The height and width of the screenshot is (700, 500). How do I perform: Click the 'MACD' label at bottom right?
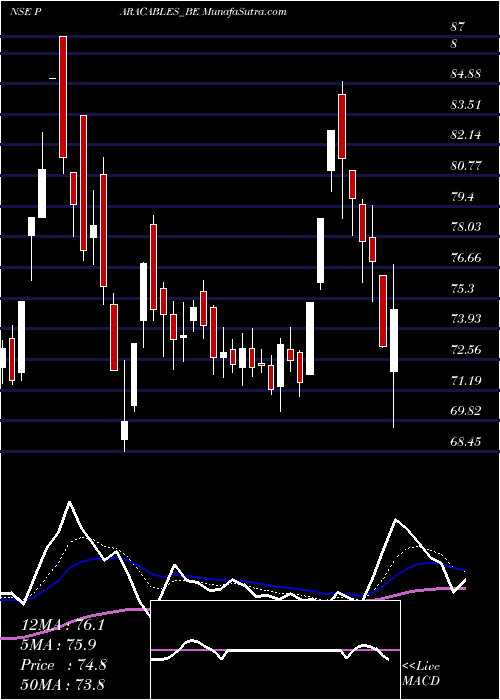(420, 681)
